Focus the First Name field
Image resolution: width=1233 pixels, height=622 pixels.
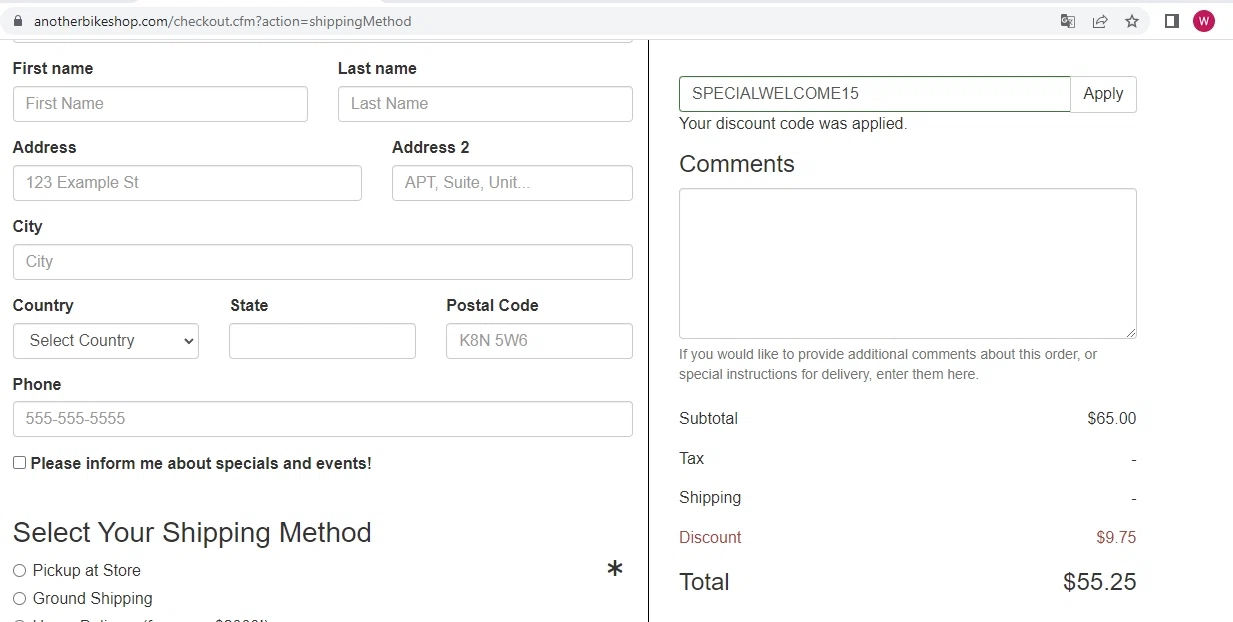[160, 104]
